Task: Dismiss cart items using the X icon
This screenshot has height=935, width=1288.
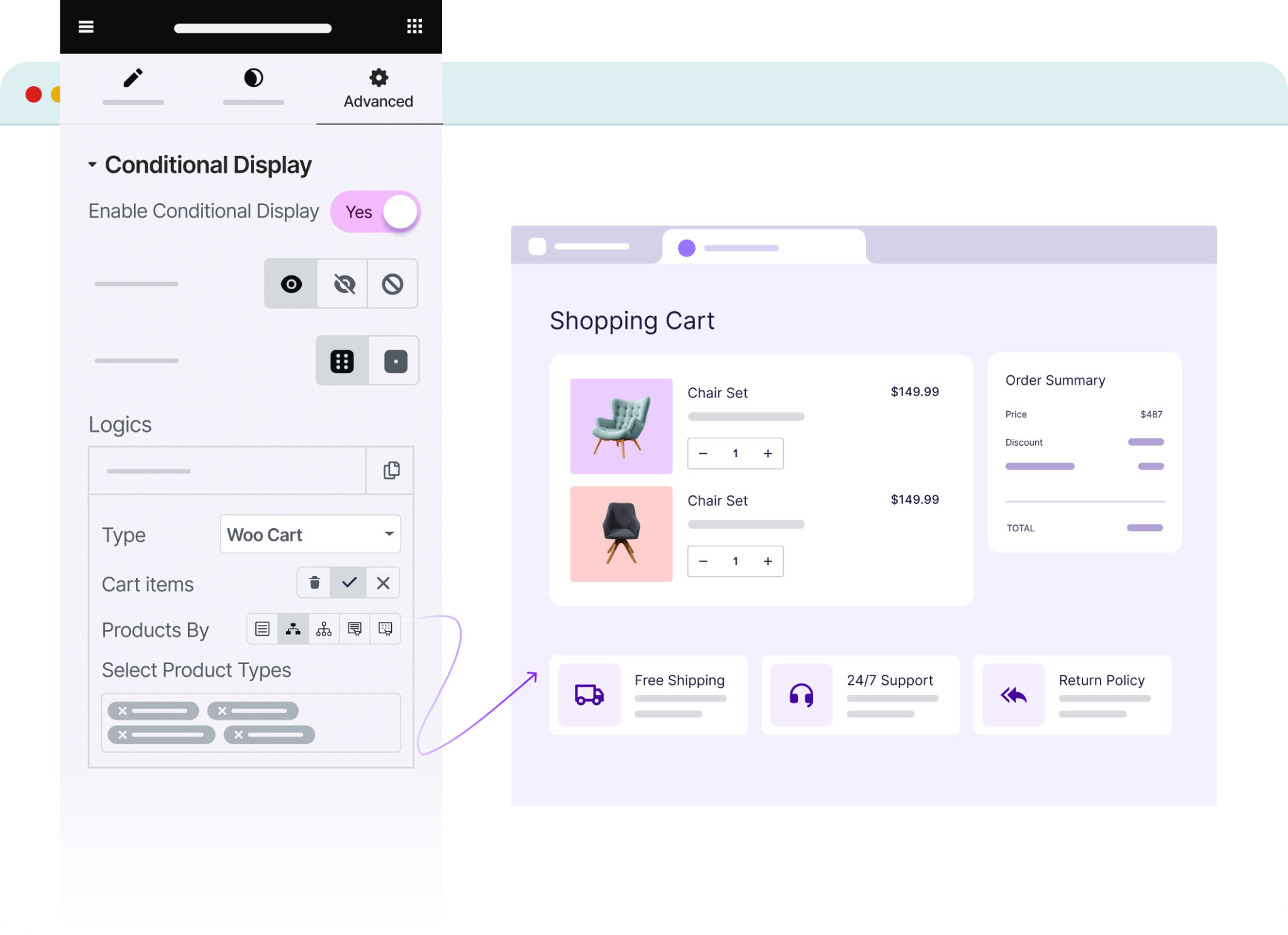Action: (382, 583)
